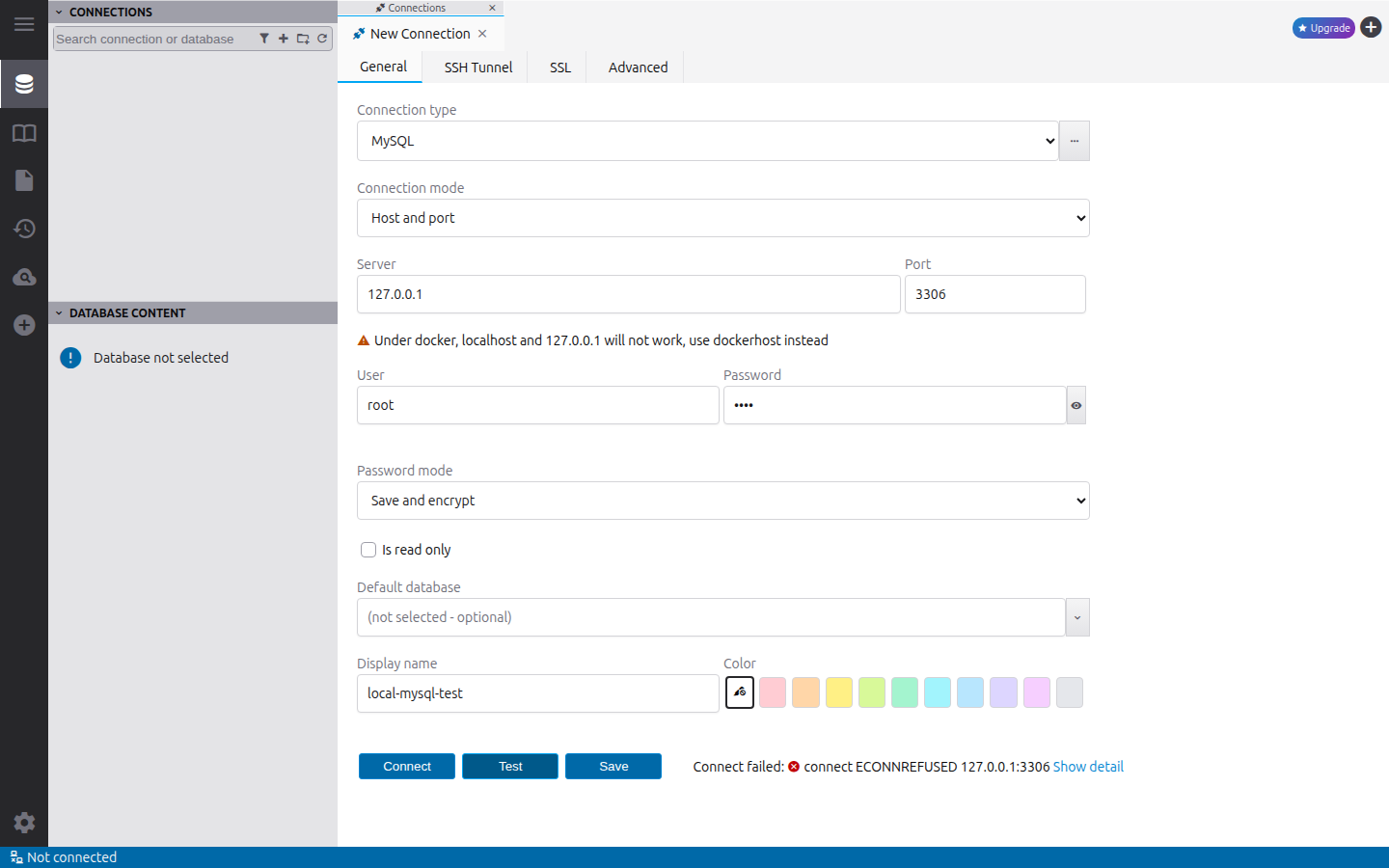Select the pink color swatch
This screenshot has height=868, width=1389.
pyautogui.click(x=773, y=692)
